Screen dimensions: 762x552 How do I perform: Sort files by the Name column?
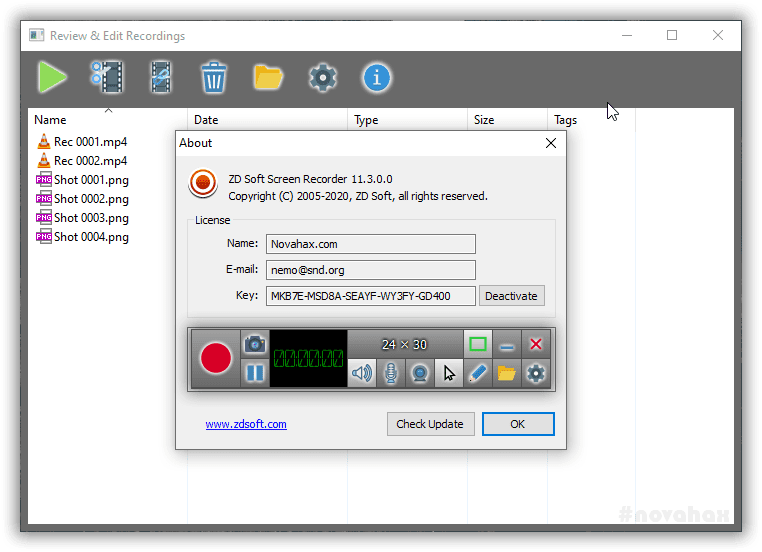[x=50, y=120]
